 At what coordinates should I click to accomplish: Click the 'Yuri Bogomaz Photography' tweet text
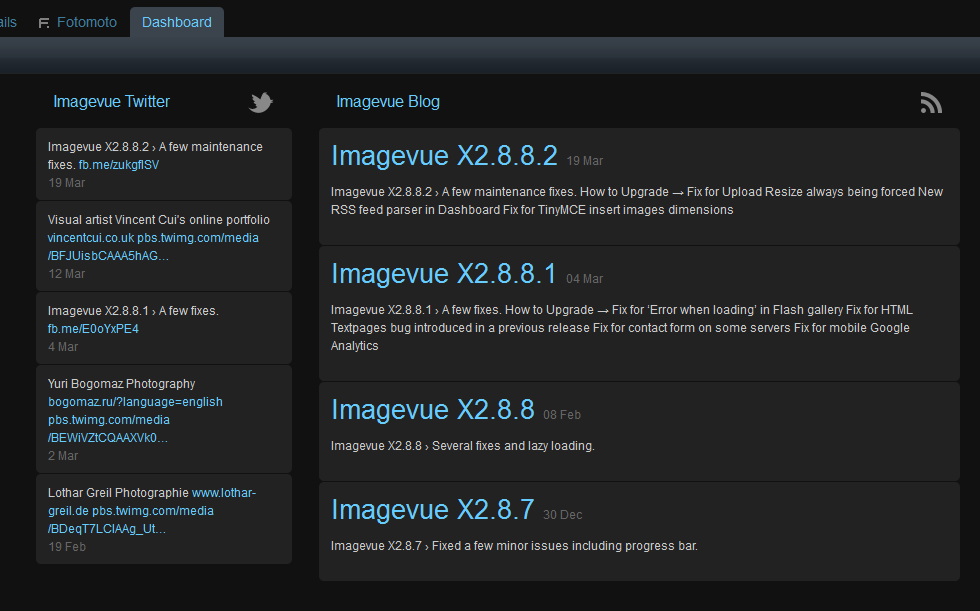[x=121, y=384]
